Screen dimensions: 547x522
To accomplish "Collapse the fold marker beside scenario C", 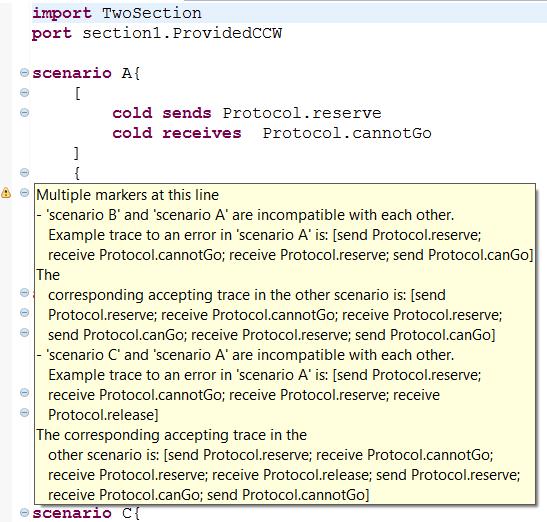I will [x=24, y=513].
